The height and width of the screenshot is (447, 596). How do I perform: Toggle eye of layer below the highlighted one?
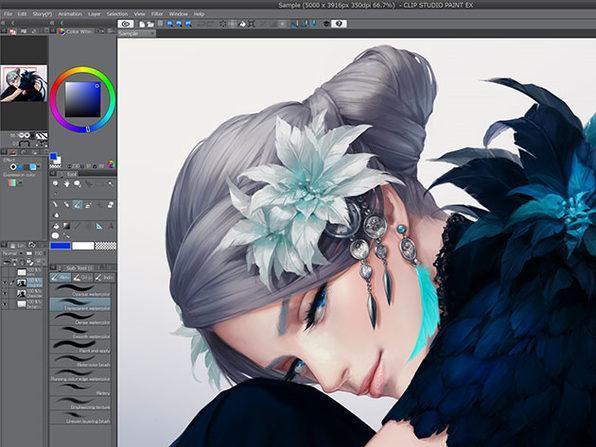[5, 293]
